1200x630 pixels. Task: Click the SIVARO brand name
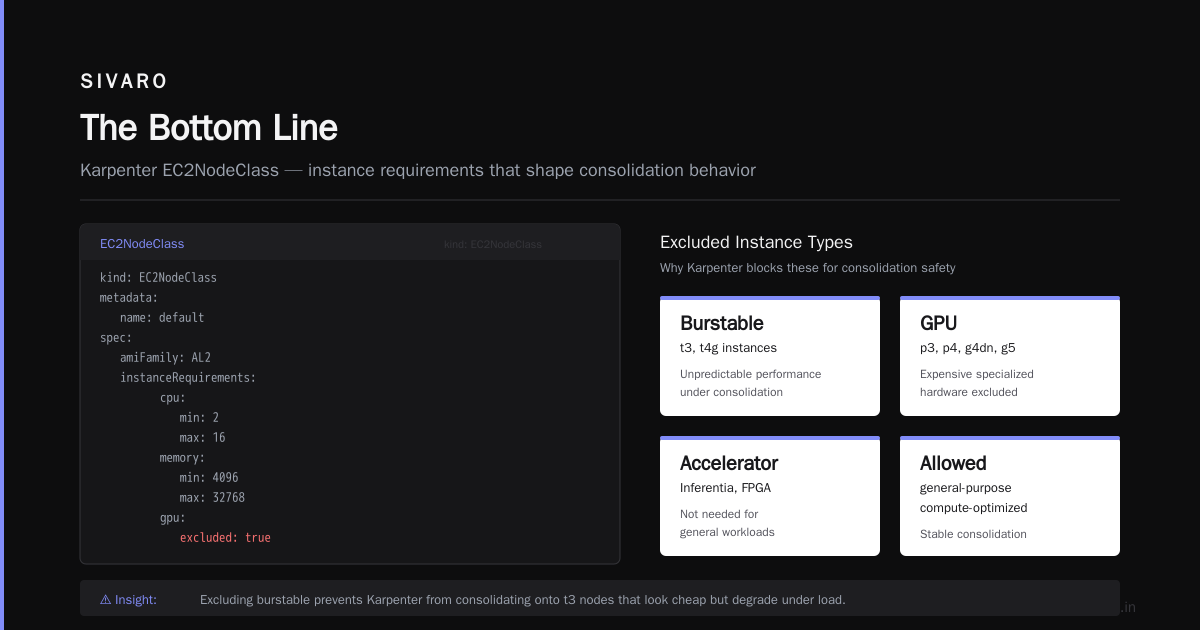coord(124,82)
